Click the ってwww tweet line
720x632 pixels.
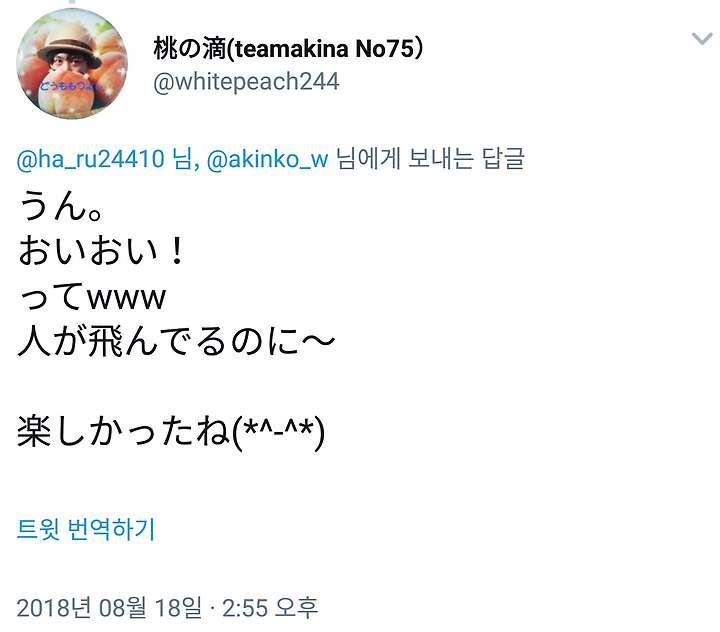point(92,297)
